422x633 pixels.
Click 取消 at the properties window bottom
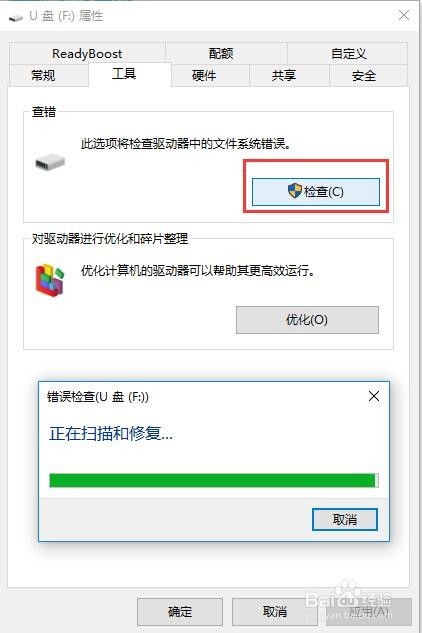[275, 612]
